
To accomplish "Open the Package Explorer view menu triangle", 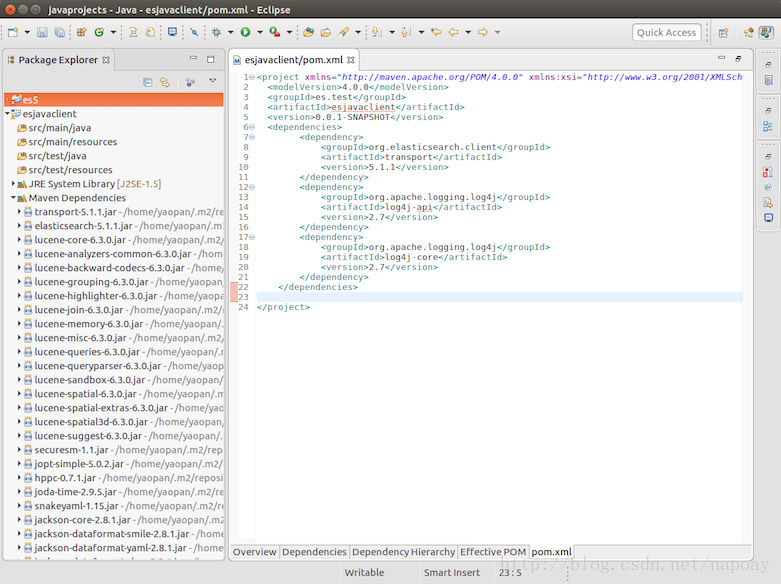I will pyautogui.click(x=213, y=81).
